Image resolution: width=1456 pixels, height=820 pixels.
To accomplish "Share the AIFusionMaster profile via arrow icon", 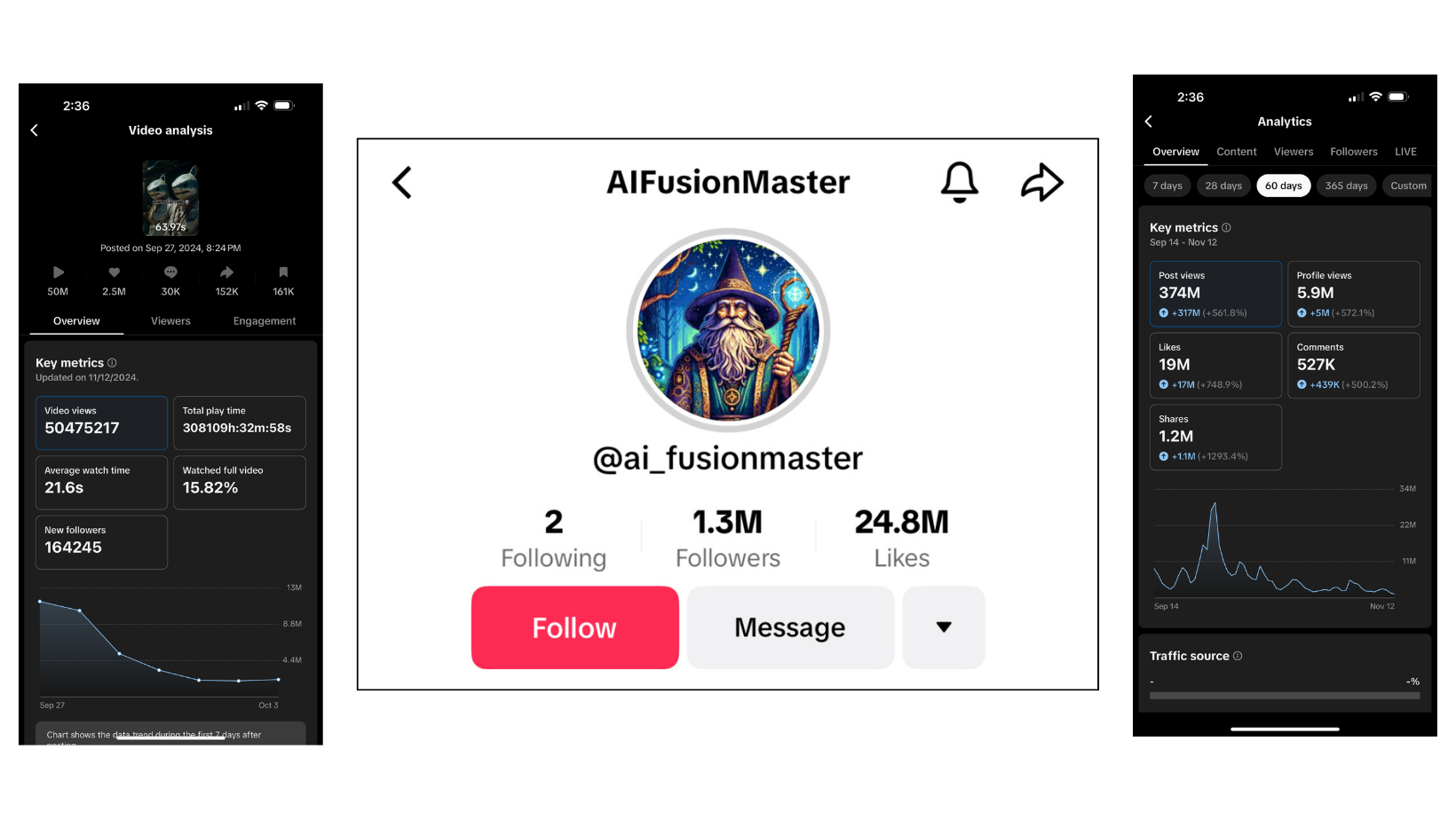I will point(1041,182).
